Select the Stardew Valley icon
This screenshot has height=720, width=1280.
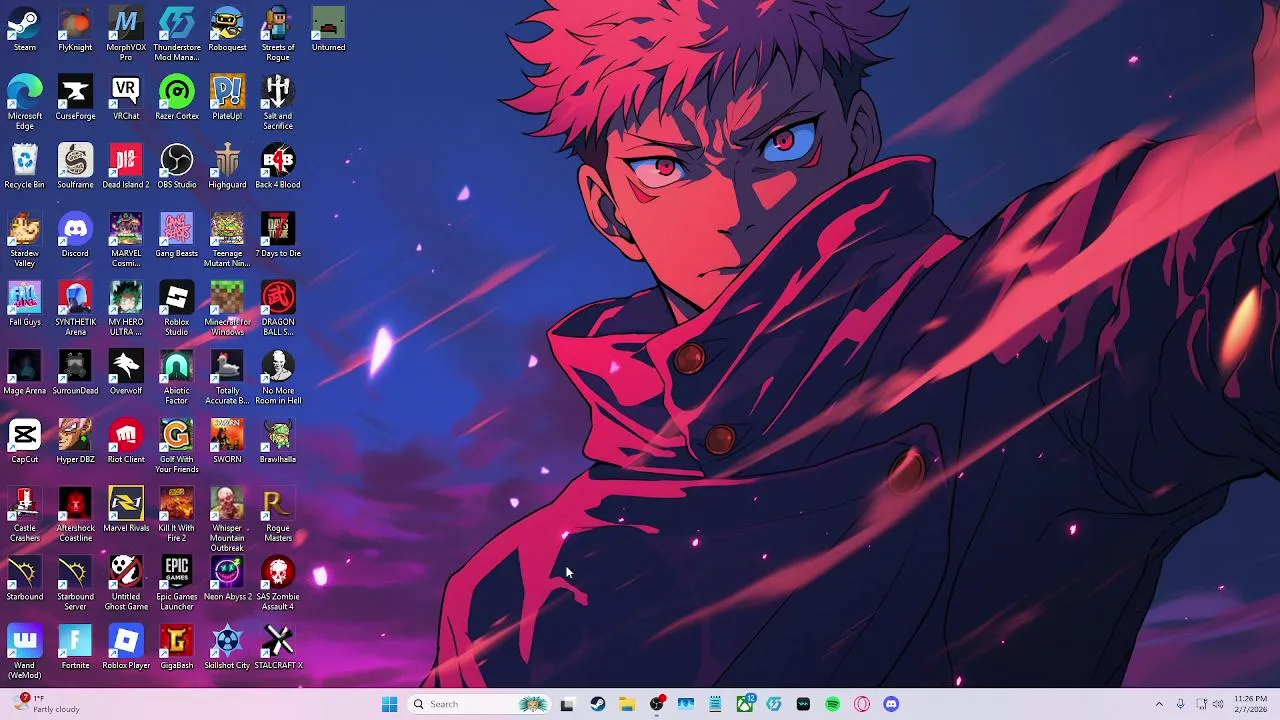pos(25,240)
